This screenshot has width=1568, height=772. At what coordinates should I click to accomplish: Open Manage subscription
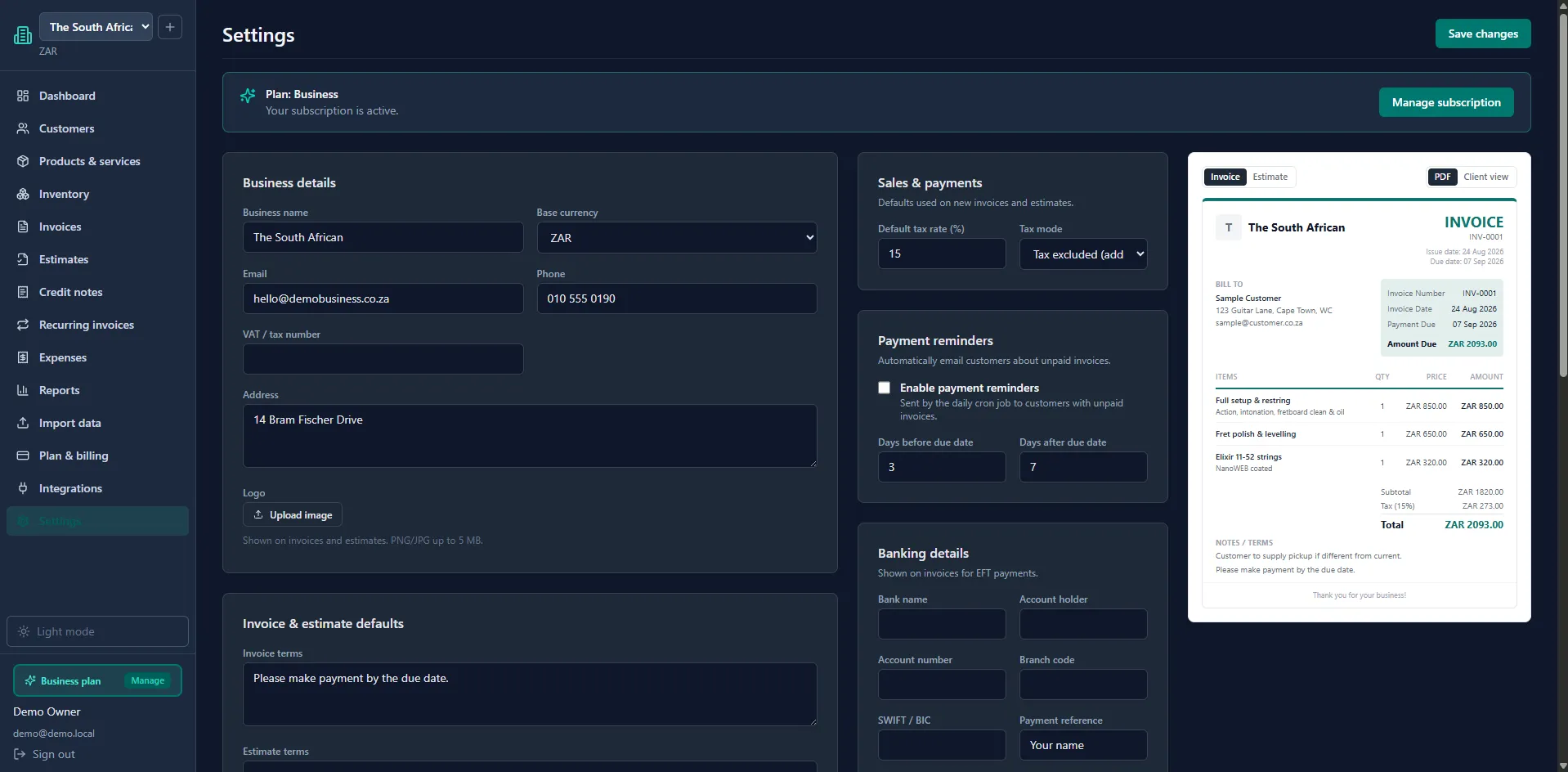1446,102
